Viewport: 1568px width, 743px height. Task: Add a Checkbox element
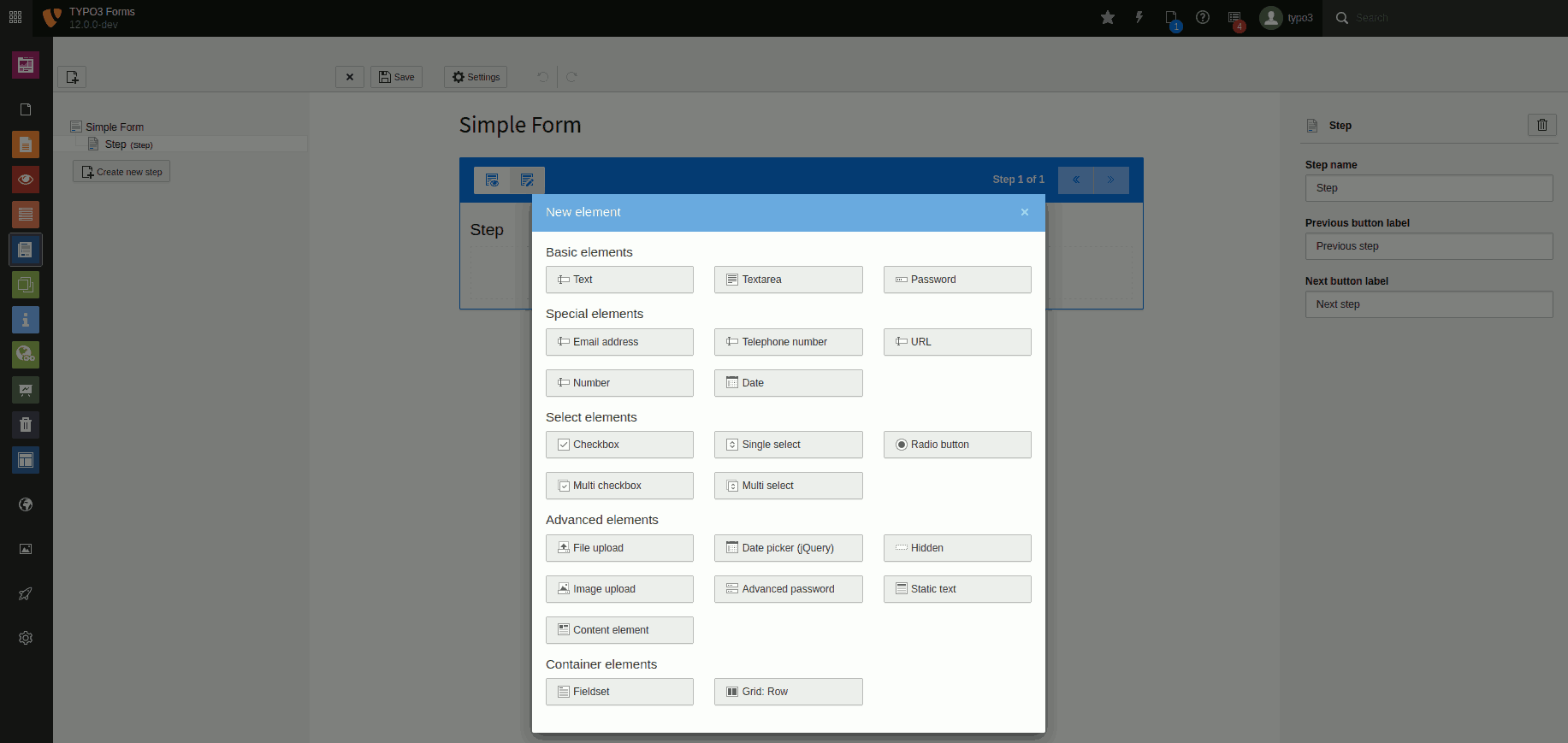click(619, 445)
